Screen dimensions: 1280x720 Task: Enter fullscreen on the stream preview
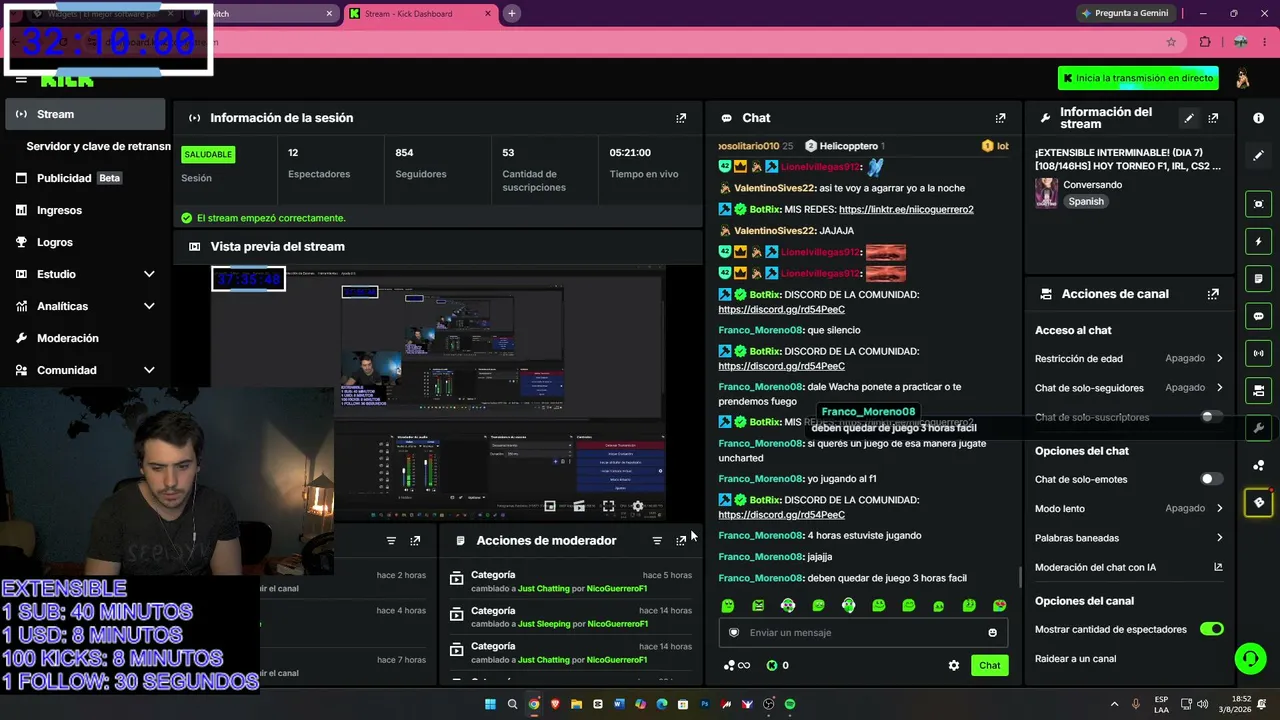[608, 507]
